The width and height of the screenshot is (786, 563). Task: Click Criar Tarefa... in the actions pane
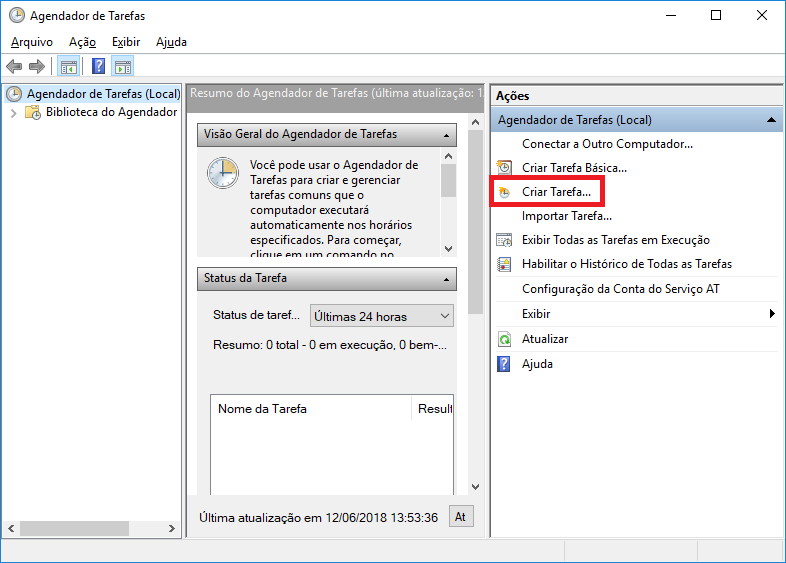[556, 191]
